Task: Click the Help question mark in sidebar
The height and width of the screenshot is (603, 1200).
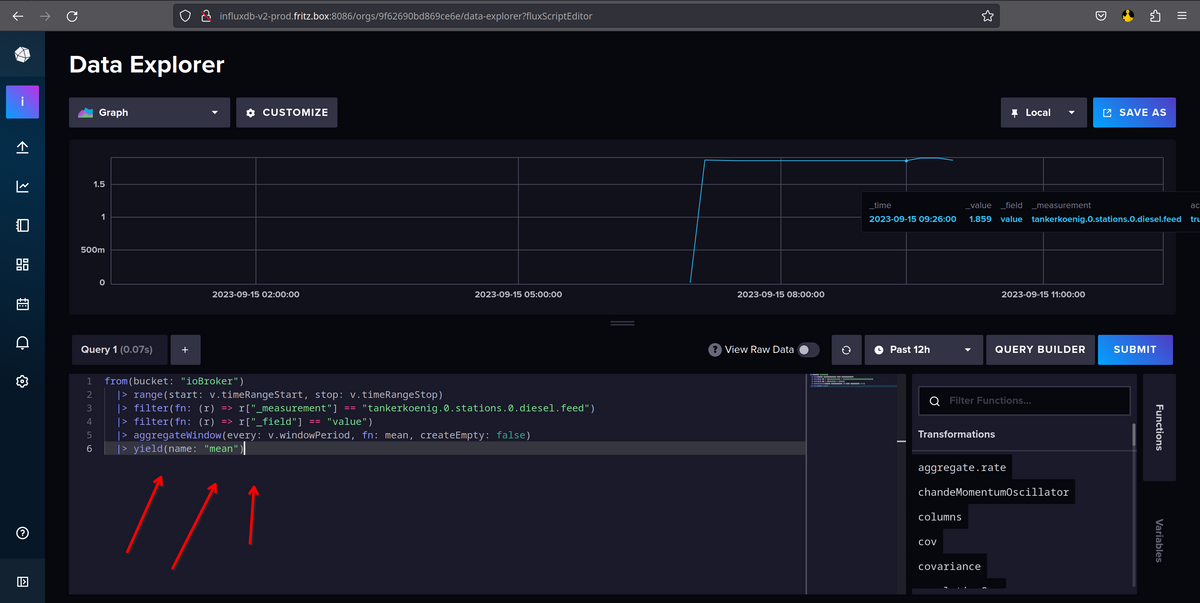Action: point(22,533)
